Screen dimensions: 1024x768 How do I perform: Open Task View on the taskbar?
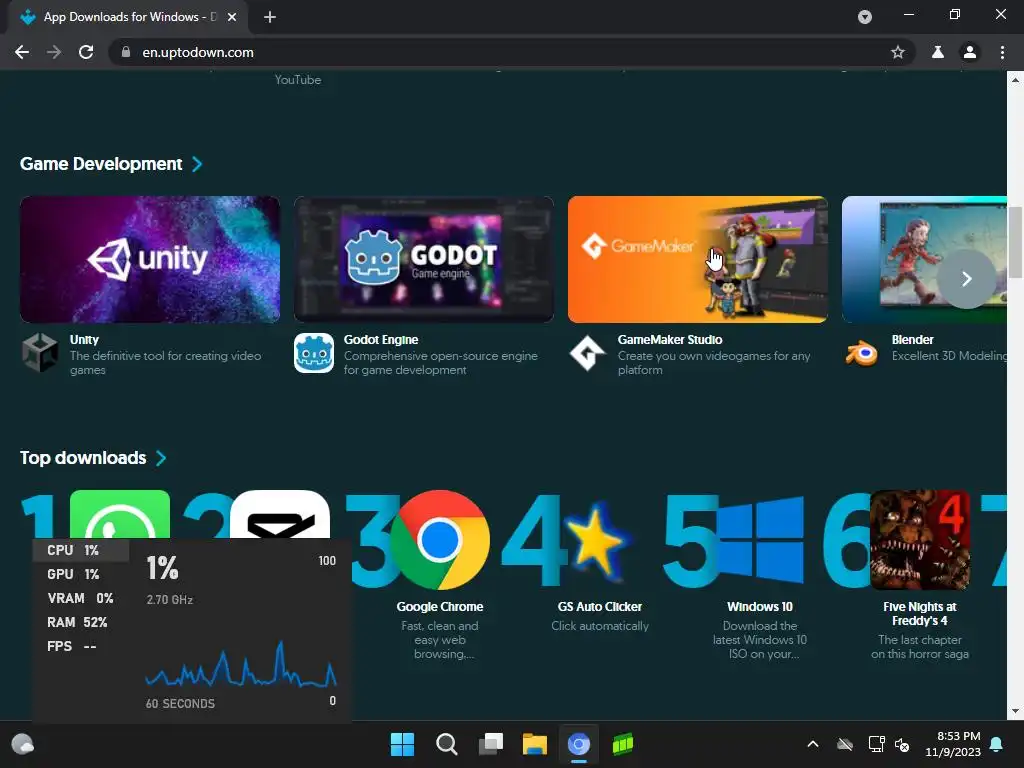point(491,744)
